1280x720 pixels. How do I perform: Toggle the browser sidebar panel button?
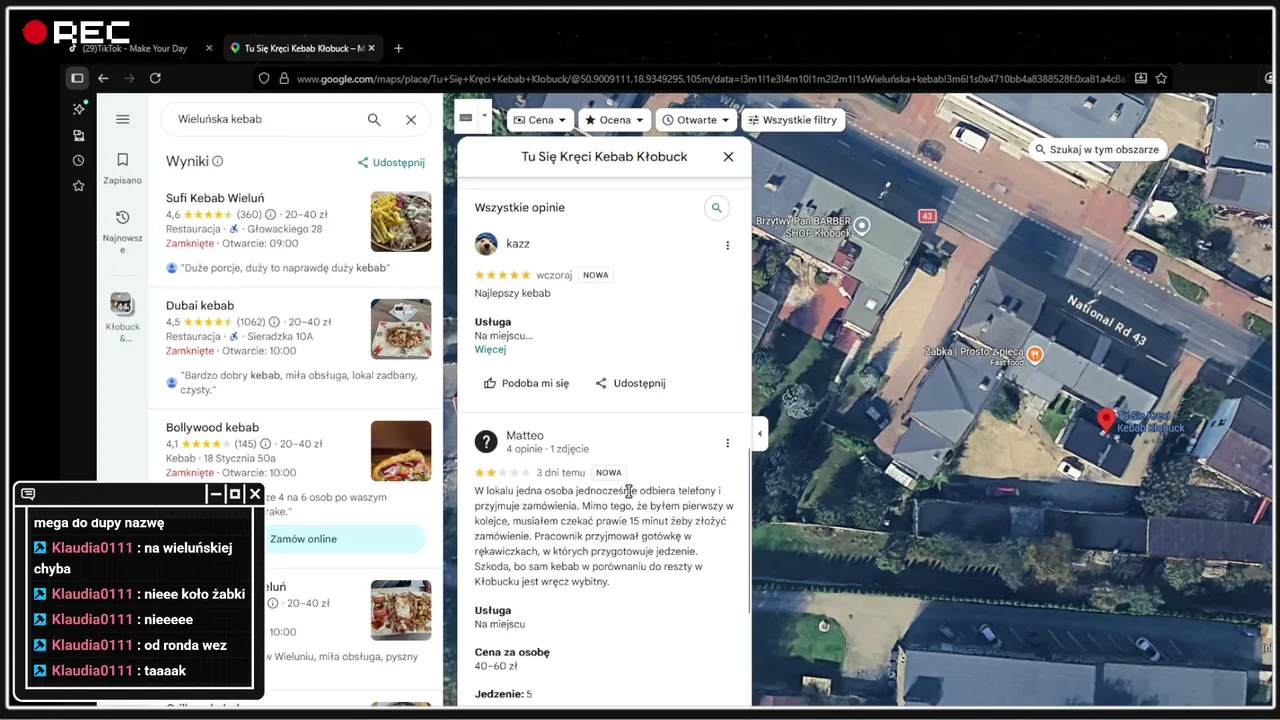pos(77,78)
